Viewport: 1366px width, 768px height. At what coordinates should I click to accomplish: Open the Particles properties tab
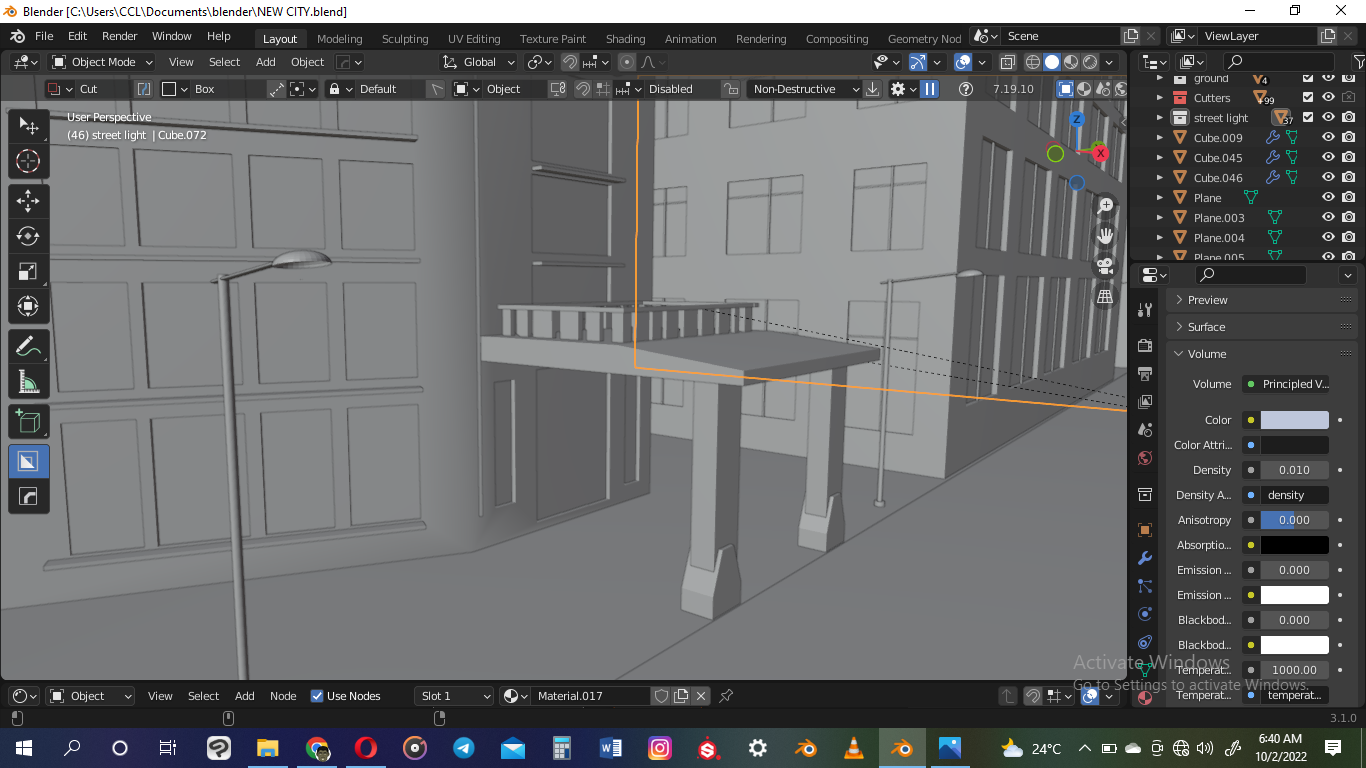tap(1145, 586)
